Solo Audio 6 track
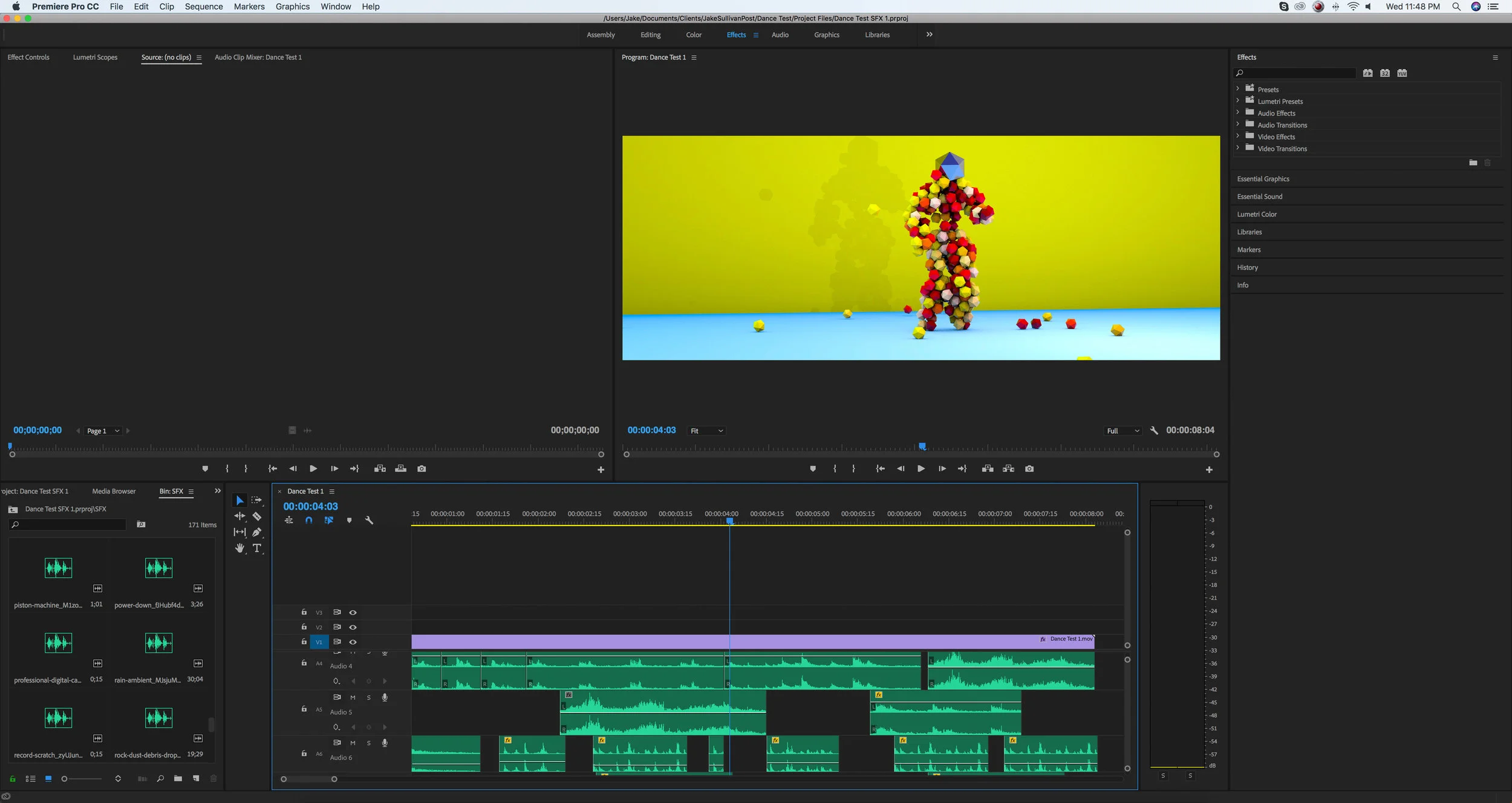Image resolution: width=1512 pixels, height=803 pixels. click(369, 743)
